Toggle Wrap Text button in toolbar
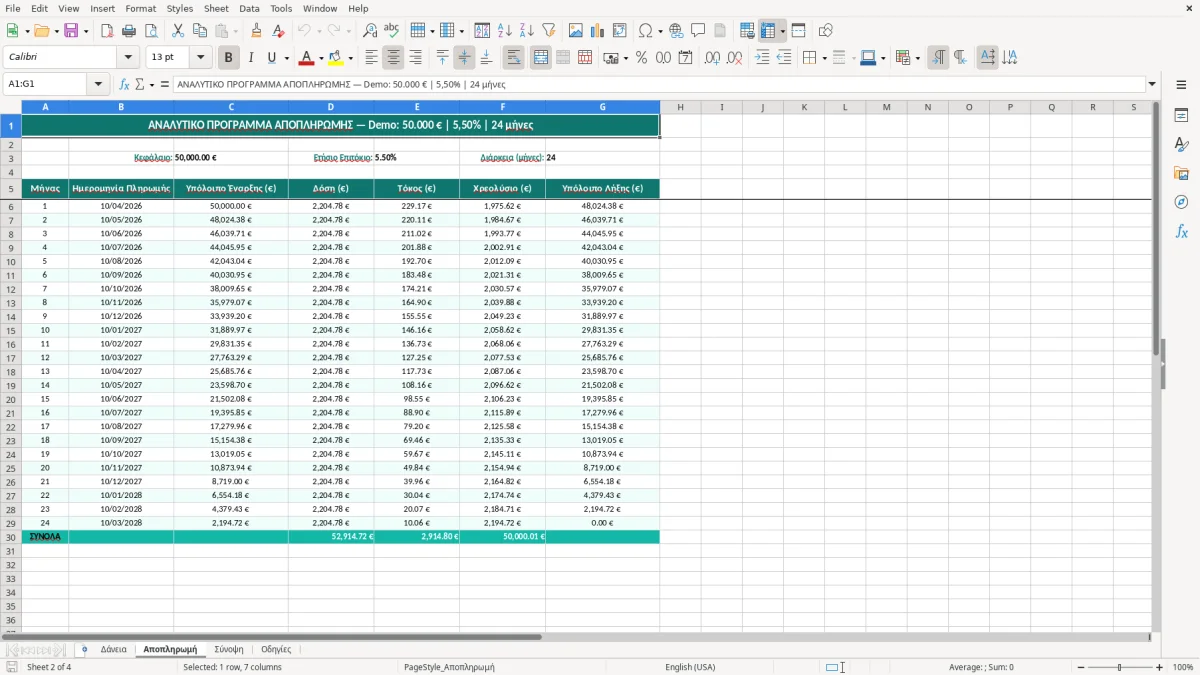The image size is (1200, 675). [x=514, y=58]
